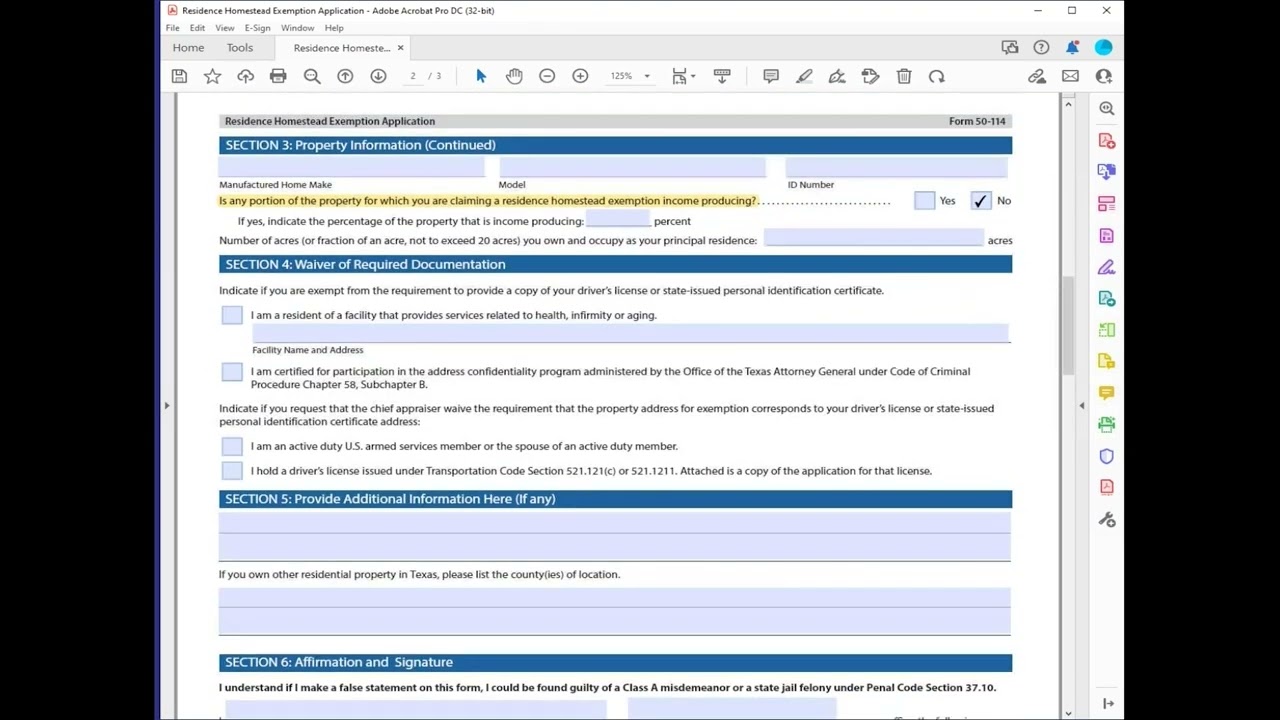Viewport: 1280px width, 720px height.
Task: Click the share with others person icon
Action: coord(1104,76)
